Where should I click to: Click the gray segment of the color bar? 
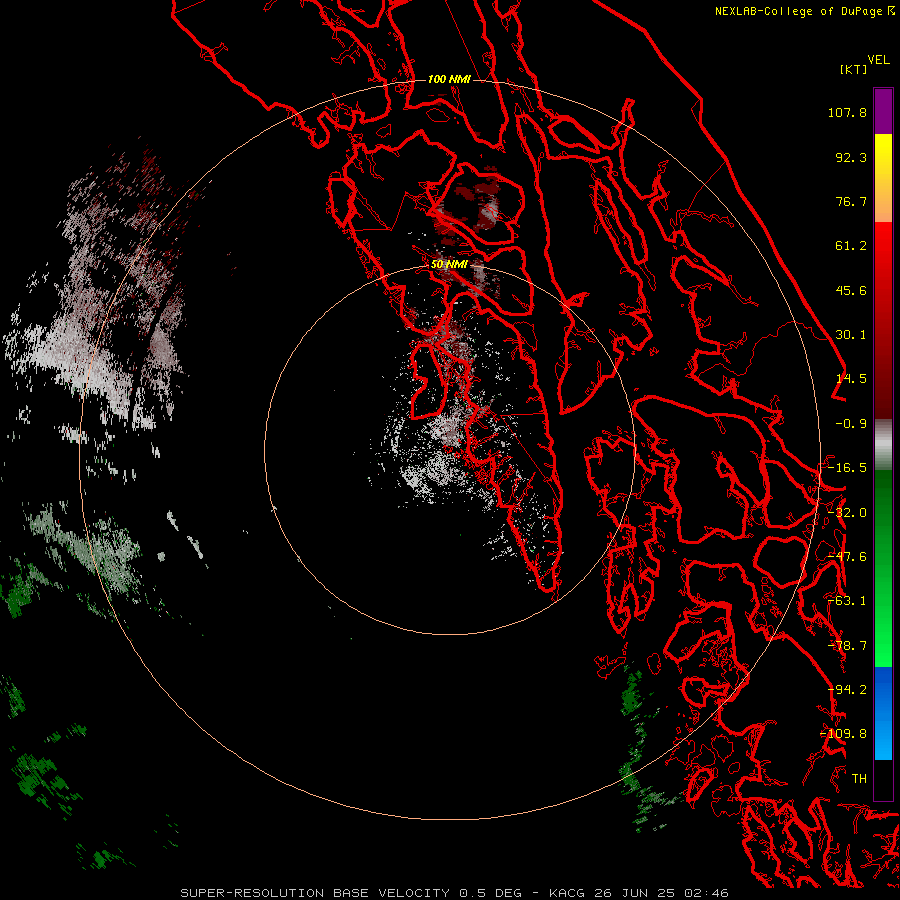tap(883, 445)
